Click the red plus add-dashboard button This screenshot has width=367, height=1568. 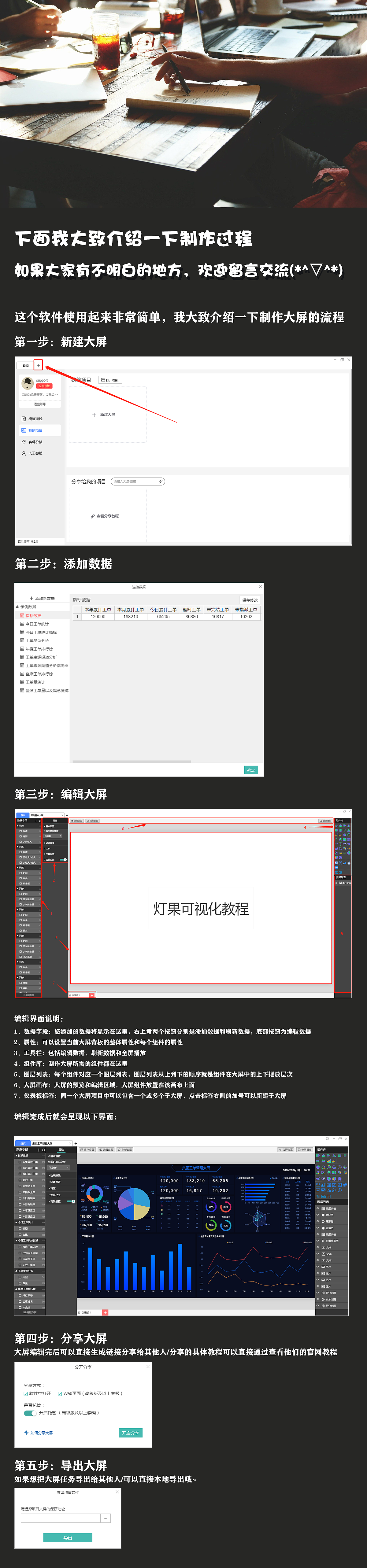click(105, 1312)
